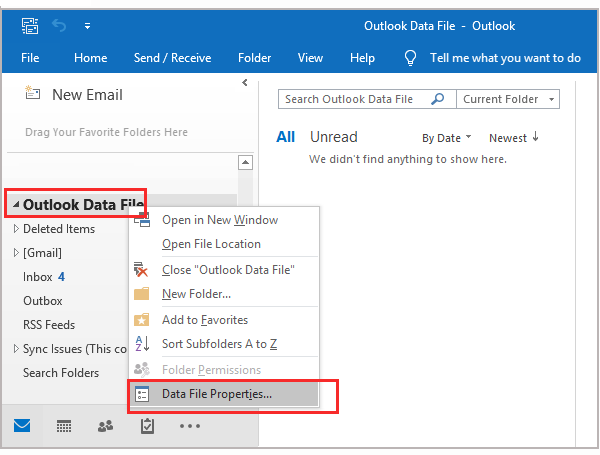The height and width of the screenshot is (455, 600).
Task: Expand the Deleted Items folder triangle
Action: pos(16,229)
